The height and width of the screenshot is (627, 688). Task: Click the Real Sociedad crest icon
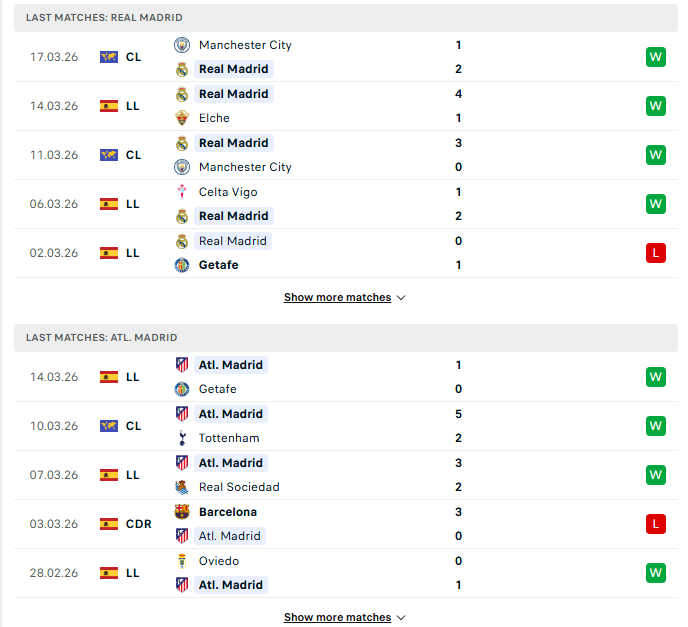click(182, 487)
